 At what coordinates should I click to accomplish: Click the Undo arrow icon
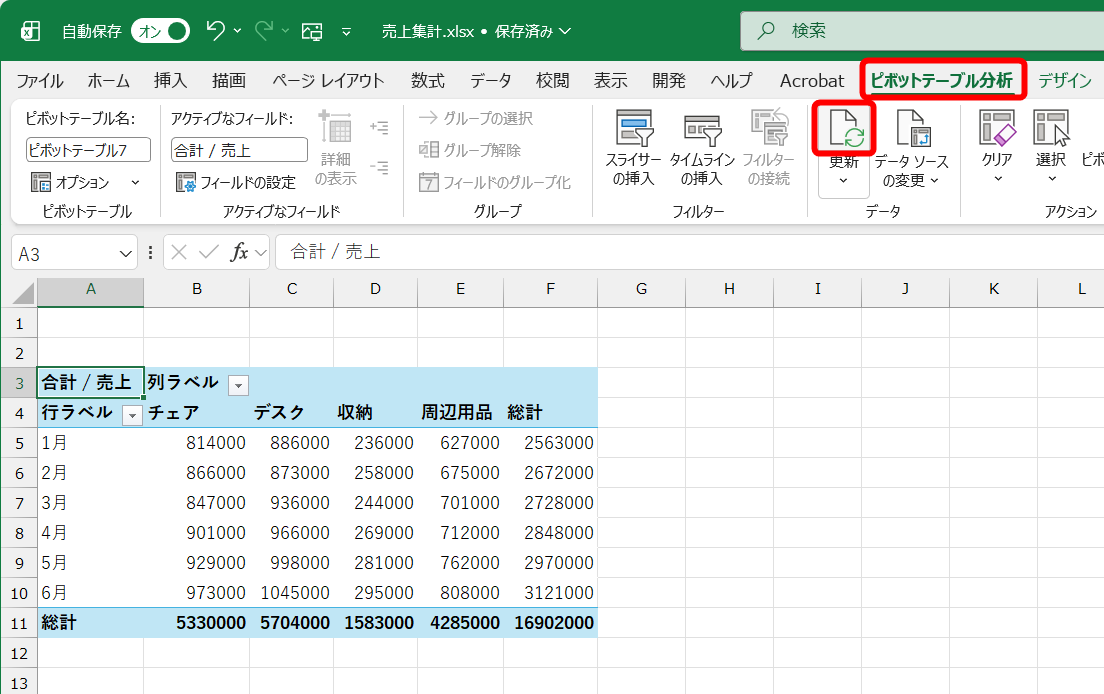(x=215, y=30)
